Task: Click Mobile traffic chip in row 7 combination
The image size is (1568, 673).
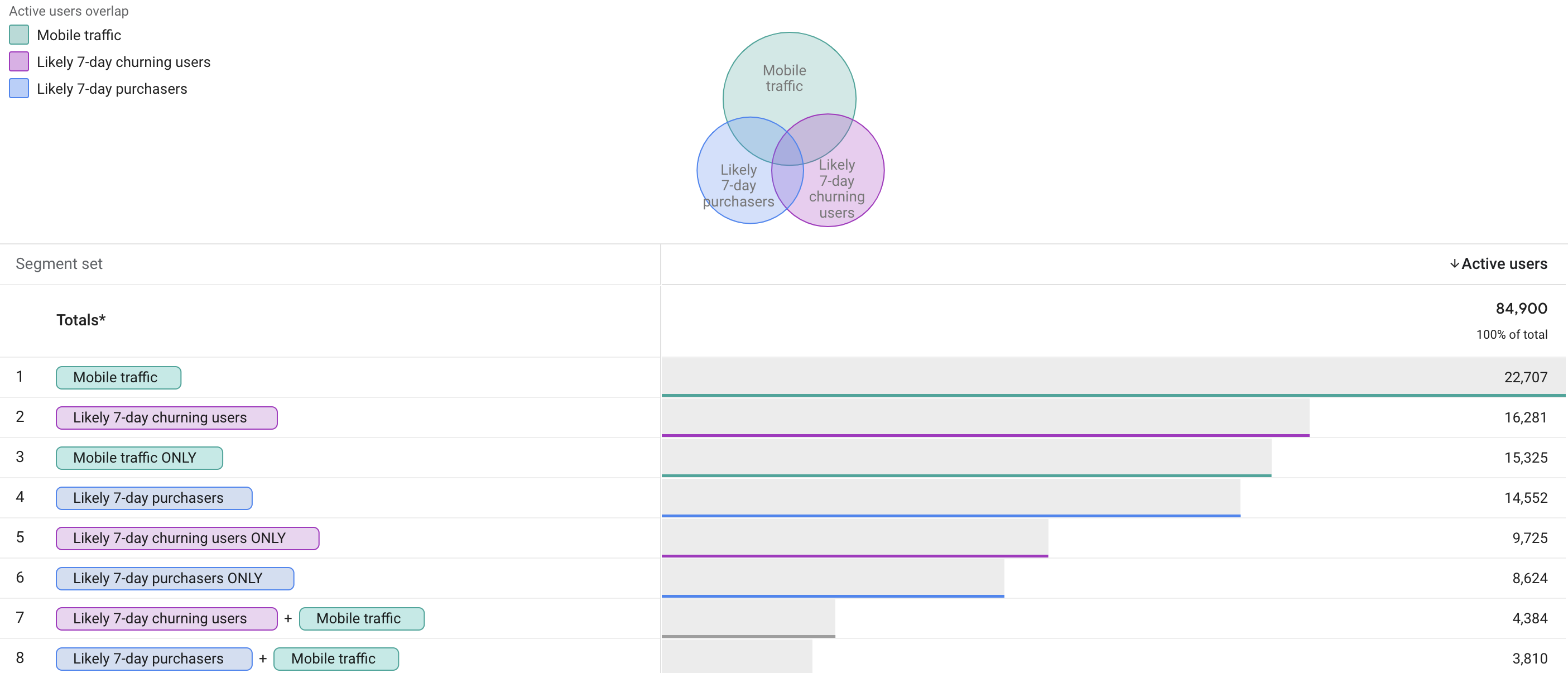Action: coord(361,618)
